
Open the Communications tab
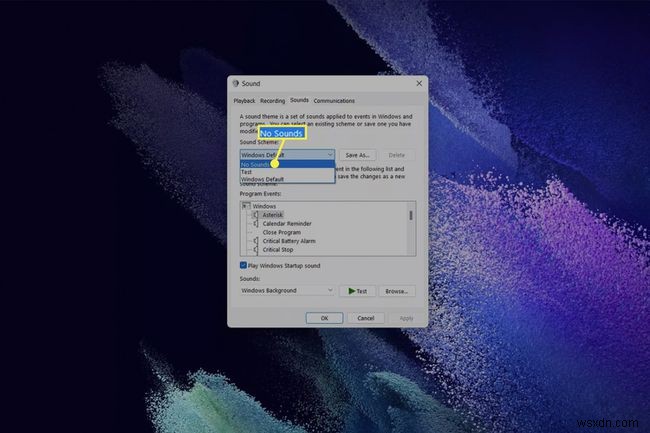coord(334,101)
